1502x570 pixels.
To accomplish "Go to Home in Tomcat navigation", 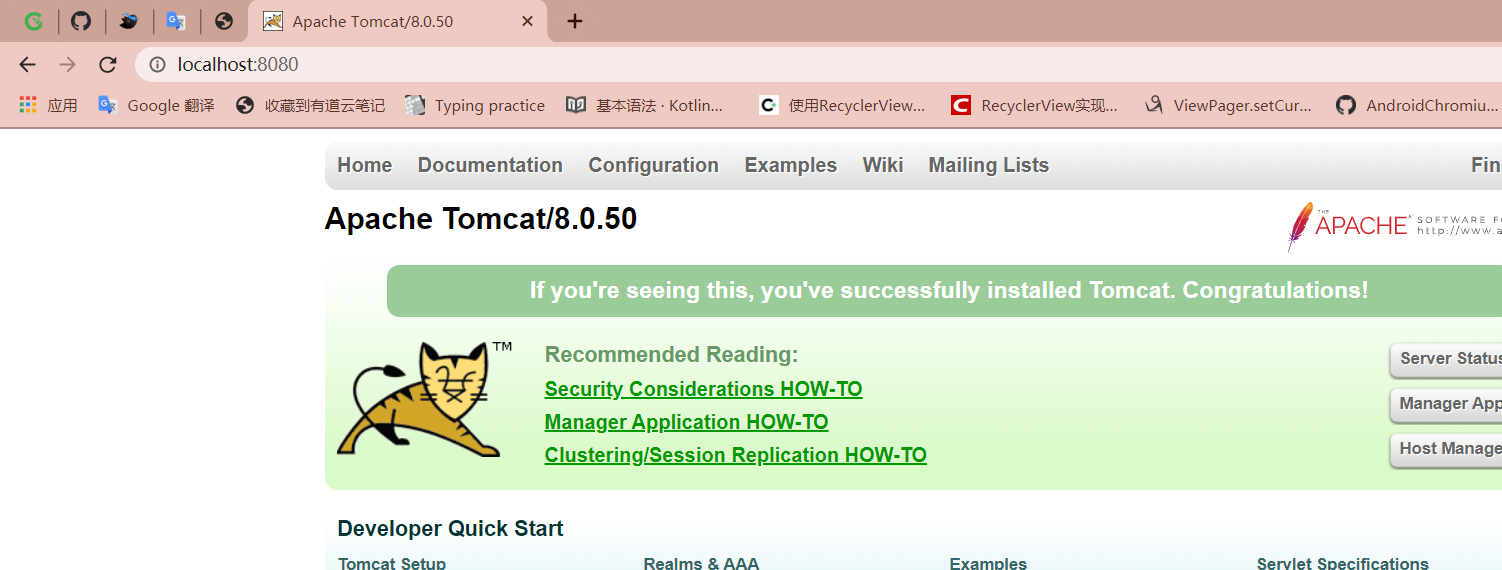I will pyautogui.click(x=365, y=165).
